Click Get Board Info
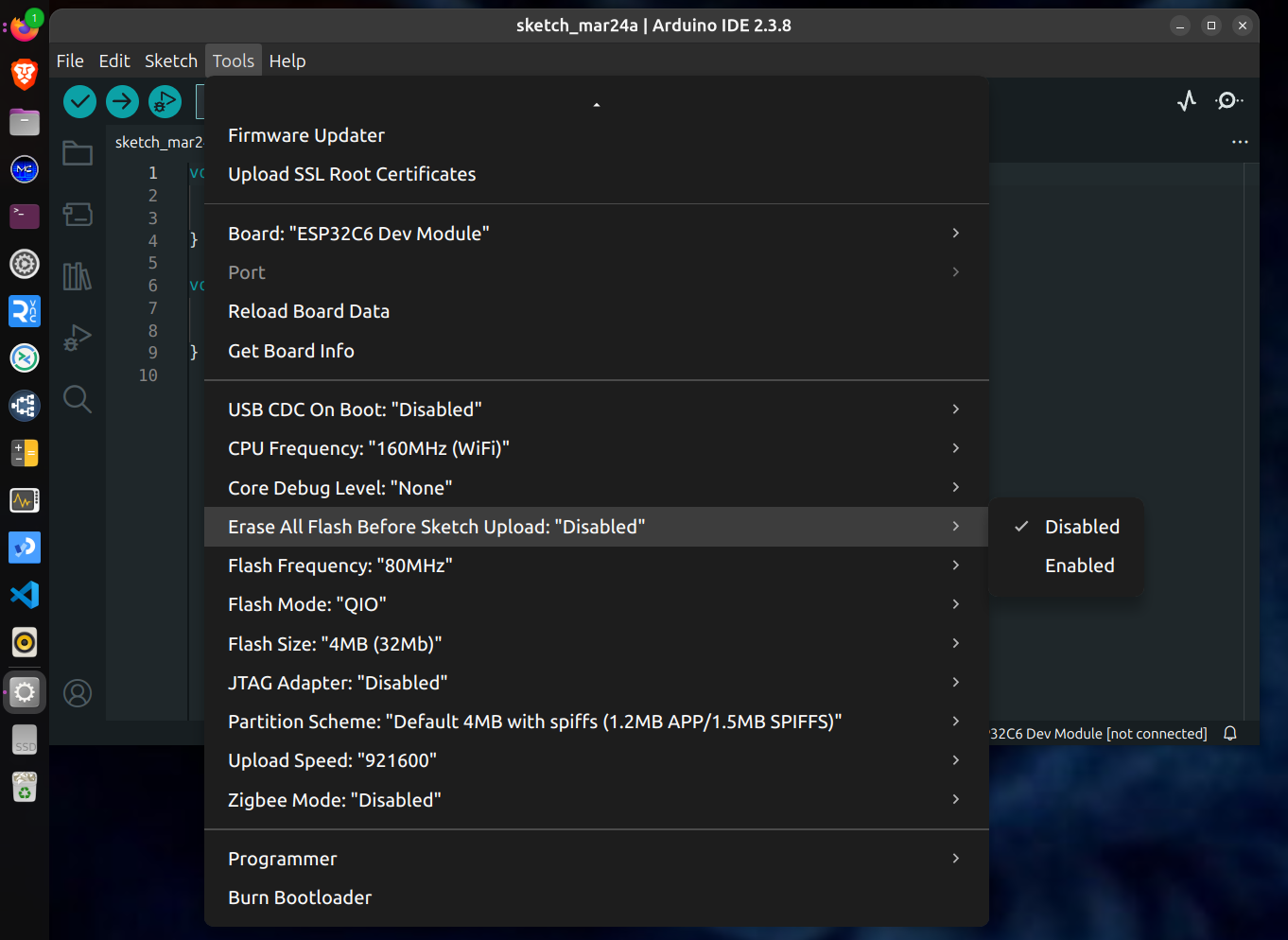The width and height of the screenshot is (1288, 940). pyautogui.click(x=291, y=351)
